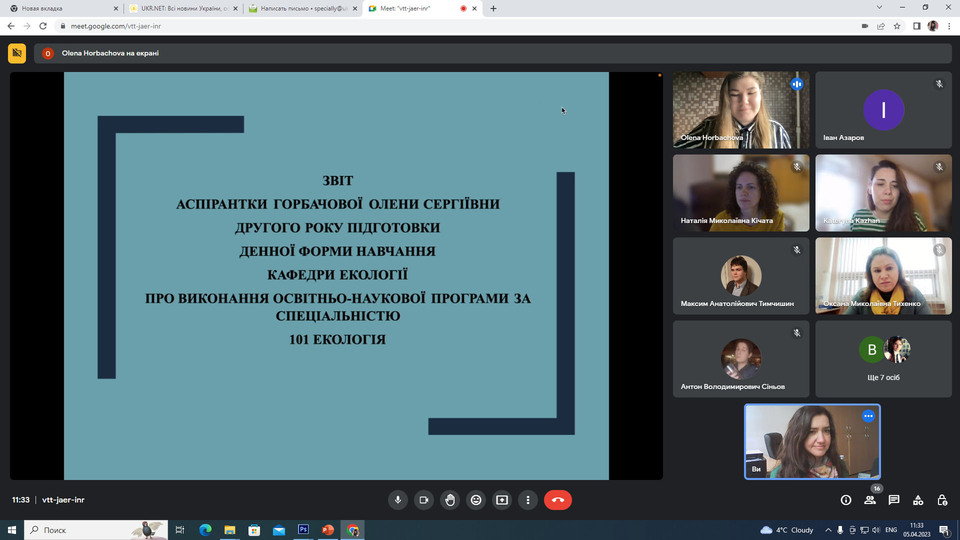The height and width of the screenshot is (540, 960).
Task: Open options on your self-view tile
Action: click(868, 416)
